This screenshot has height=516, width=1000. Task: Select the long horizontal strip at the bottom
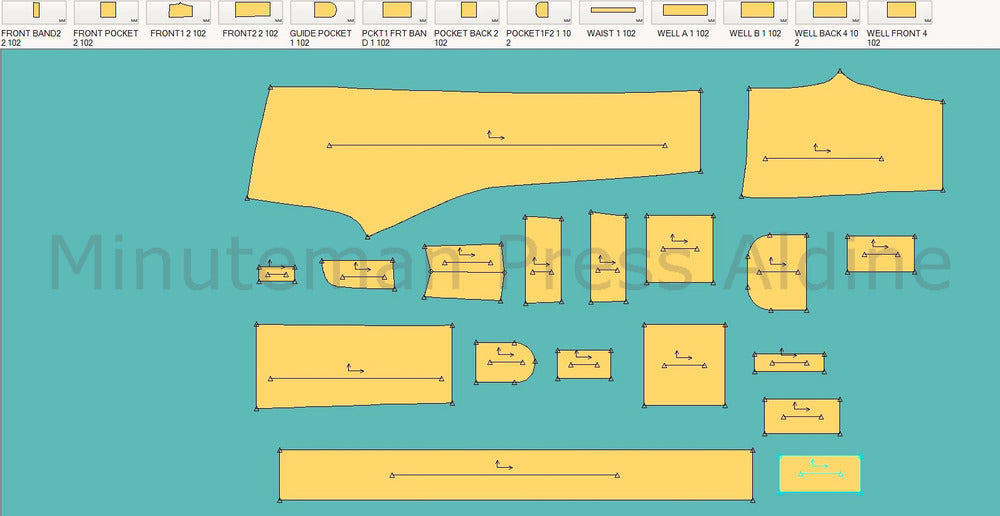tap(515, 476)
